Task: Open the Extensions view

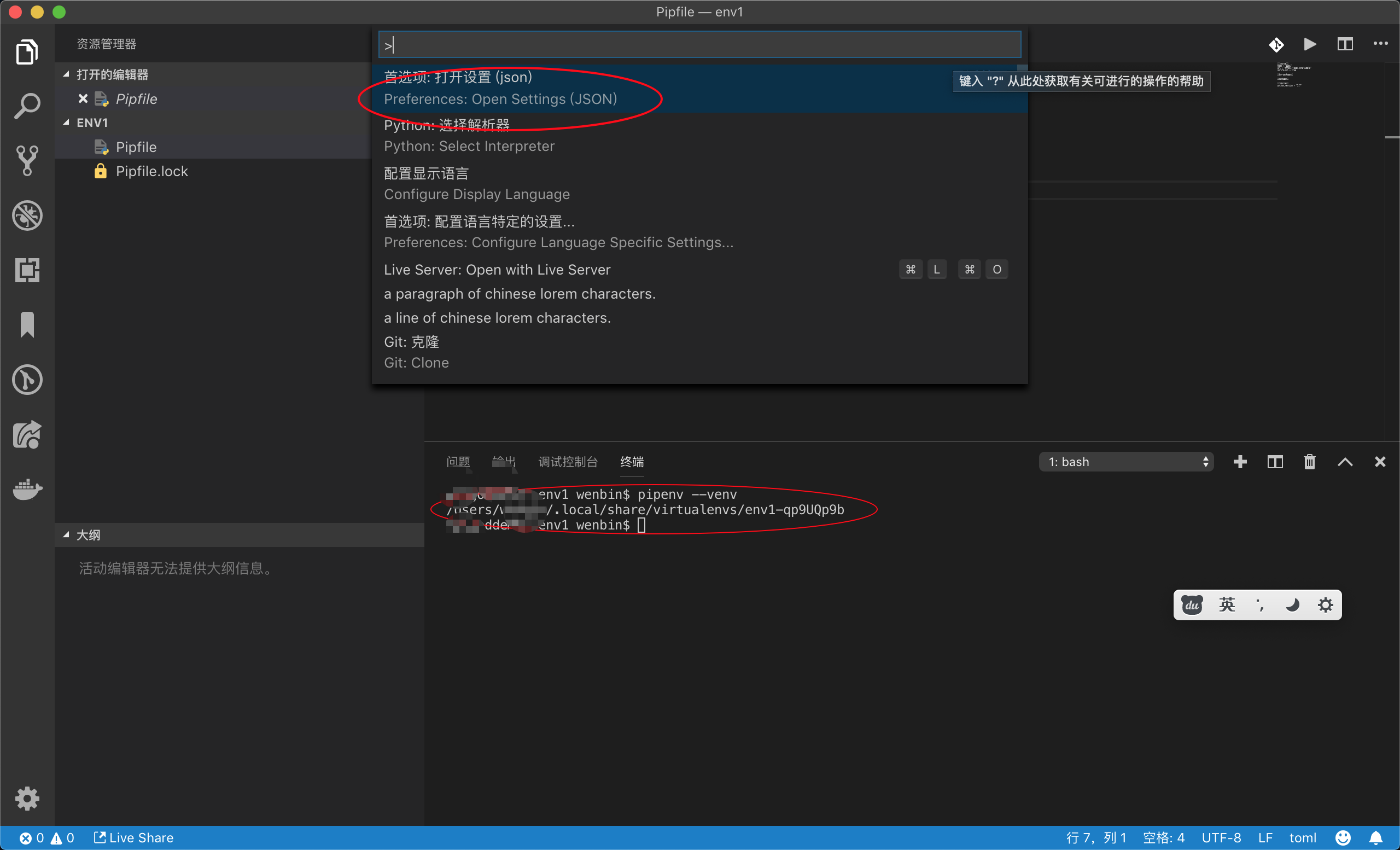Action: pyautogui.click(x=27, y=270)
